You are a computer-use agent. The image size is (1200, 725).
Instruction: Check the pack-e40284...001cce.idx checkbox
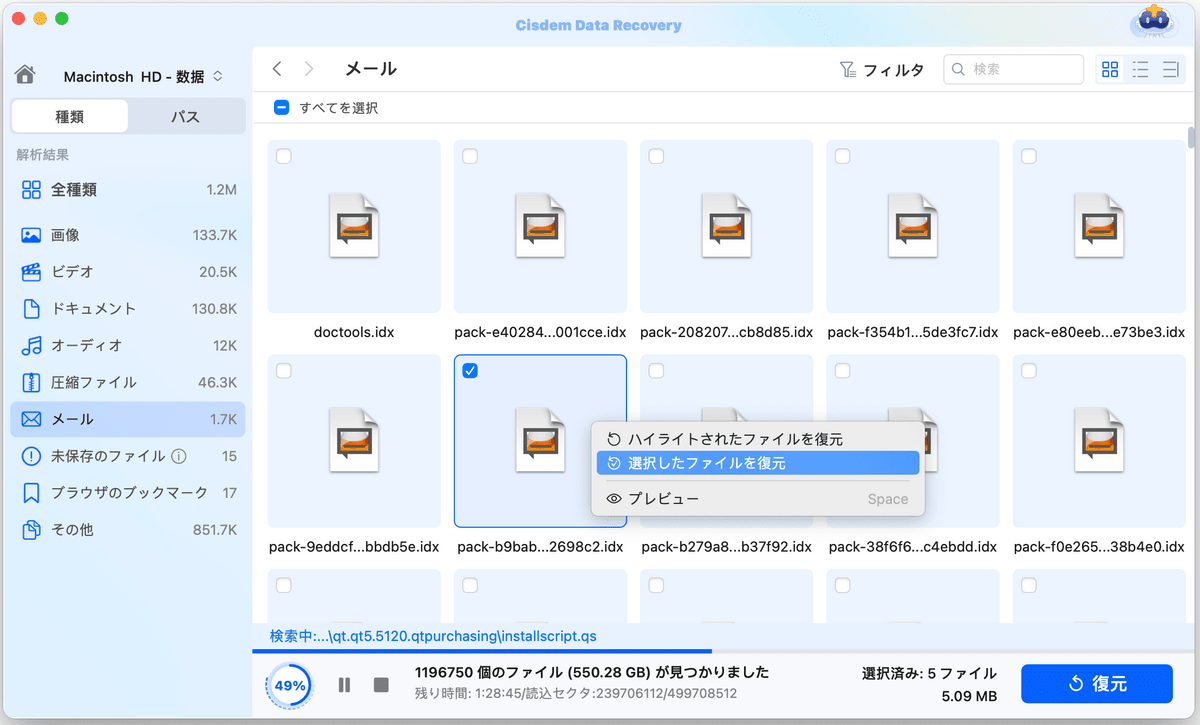click(470, 156)
